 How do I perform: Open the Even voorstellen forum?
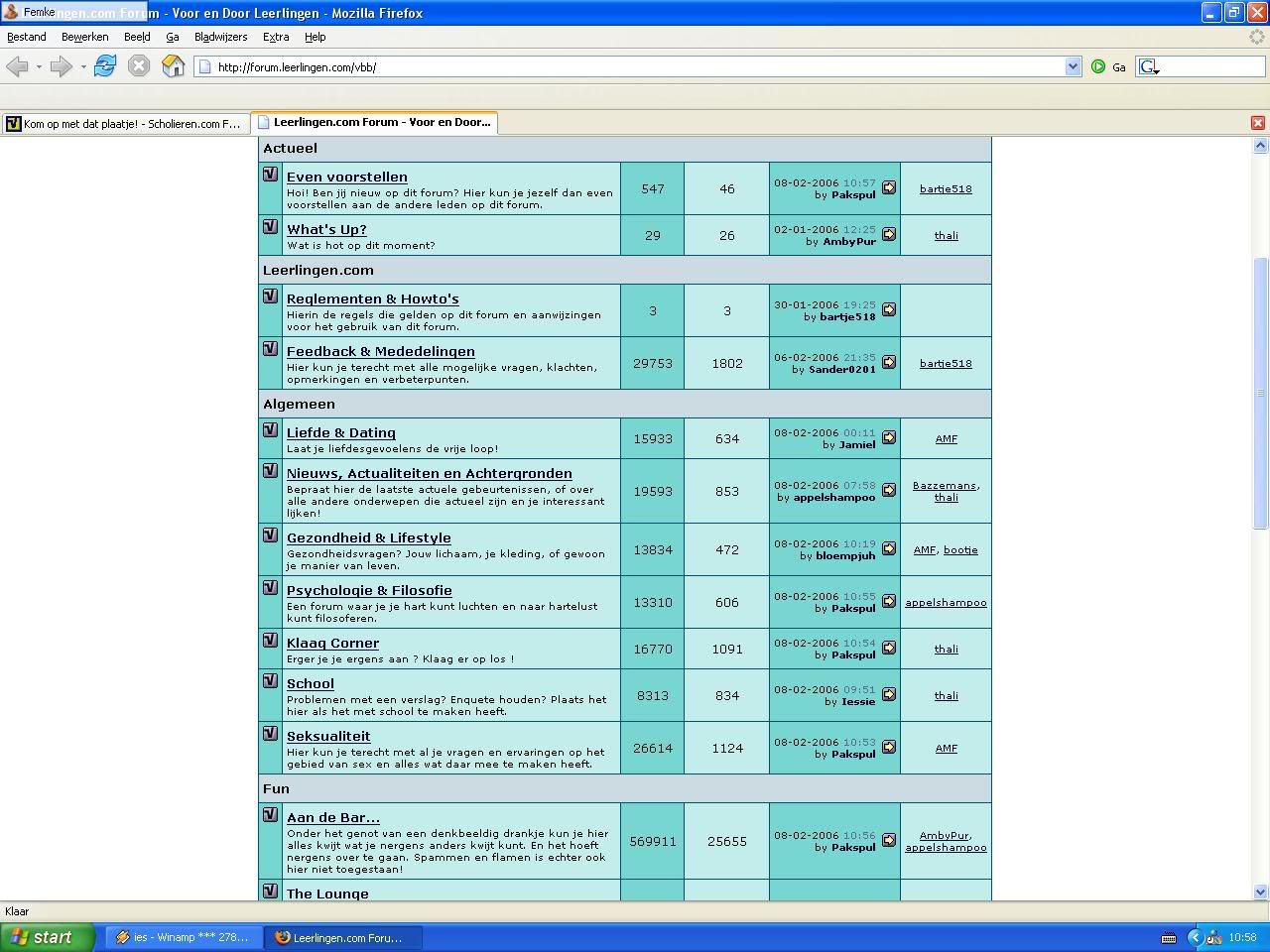347,177
